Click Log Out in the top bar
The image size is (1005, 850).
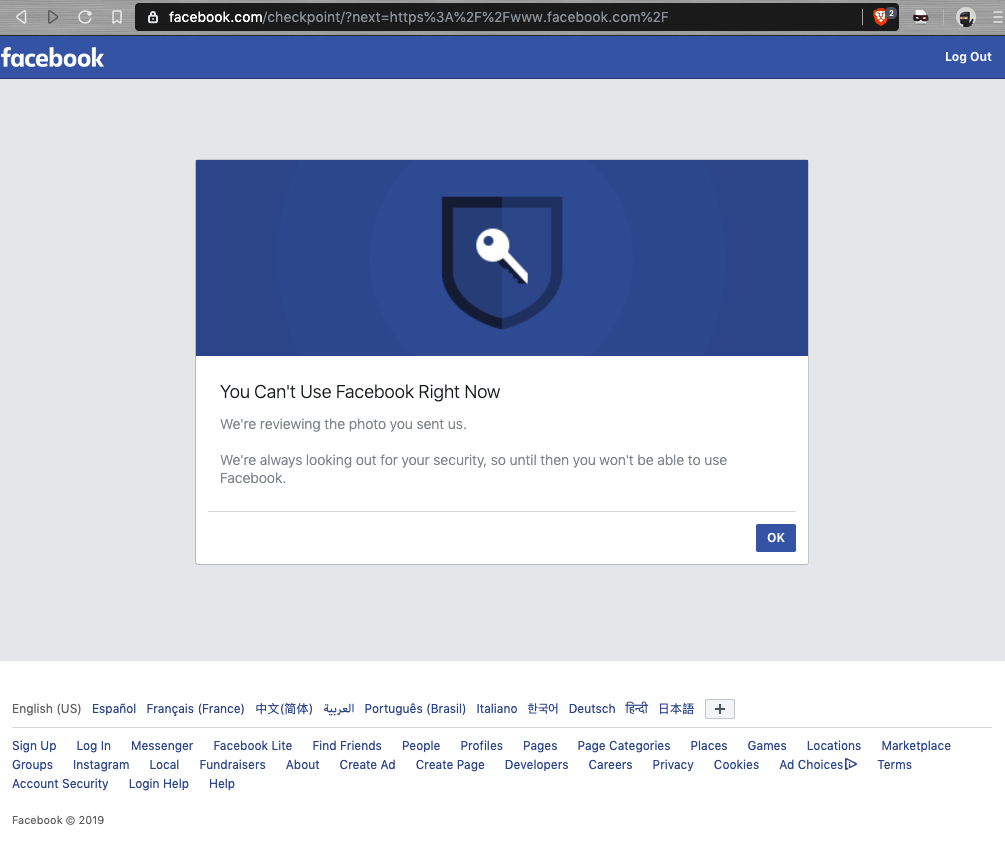[x=968, y=57]
